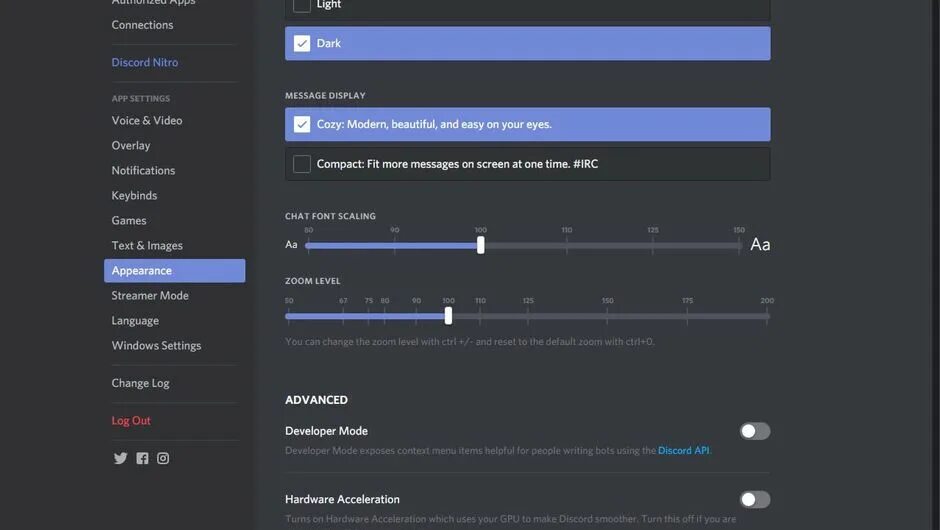Open Discord's Facebook page icon
940x530 pixels.
pyautogui.click(x=142, y=458)
